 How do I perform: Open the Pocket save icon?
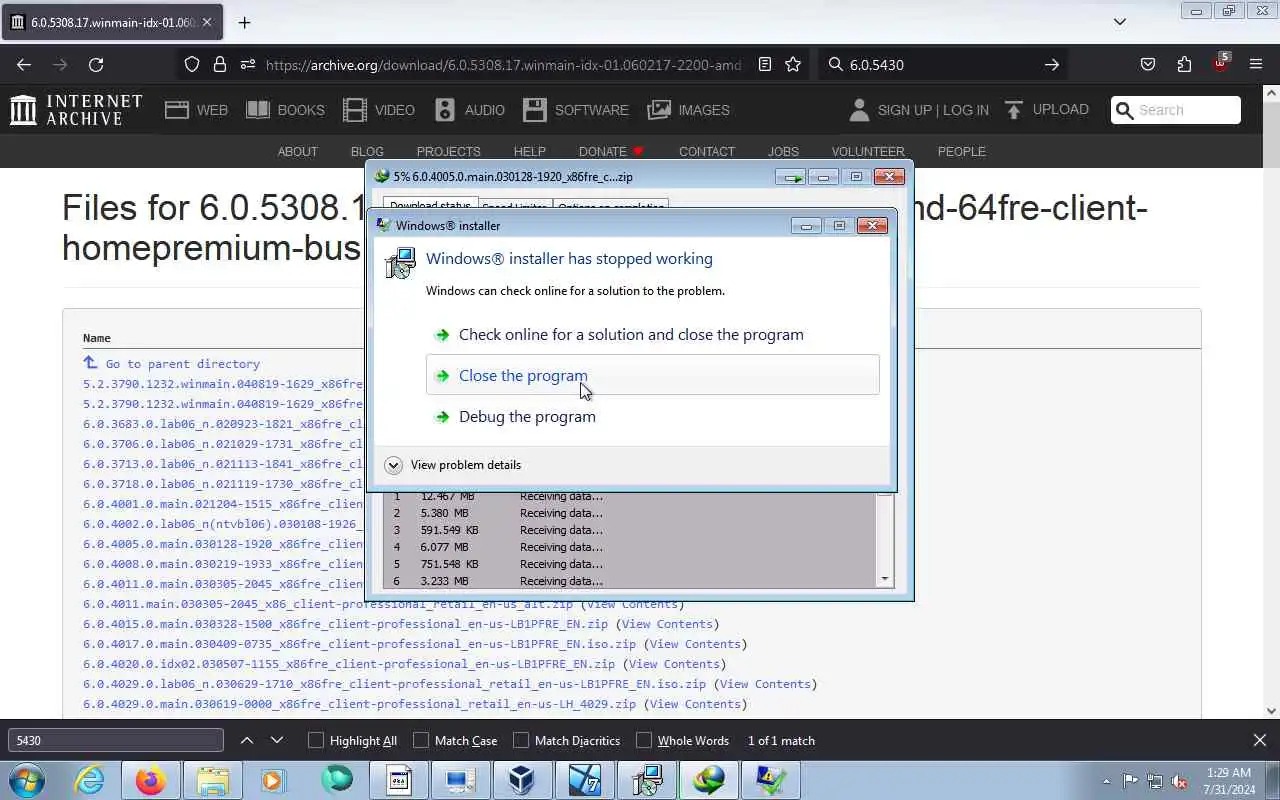pyautogui.click(x=1148, y=64)
